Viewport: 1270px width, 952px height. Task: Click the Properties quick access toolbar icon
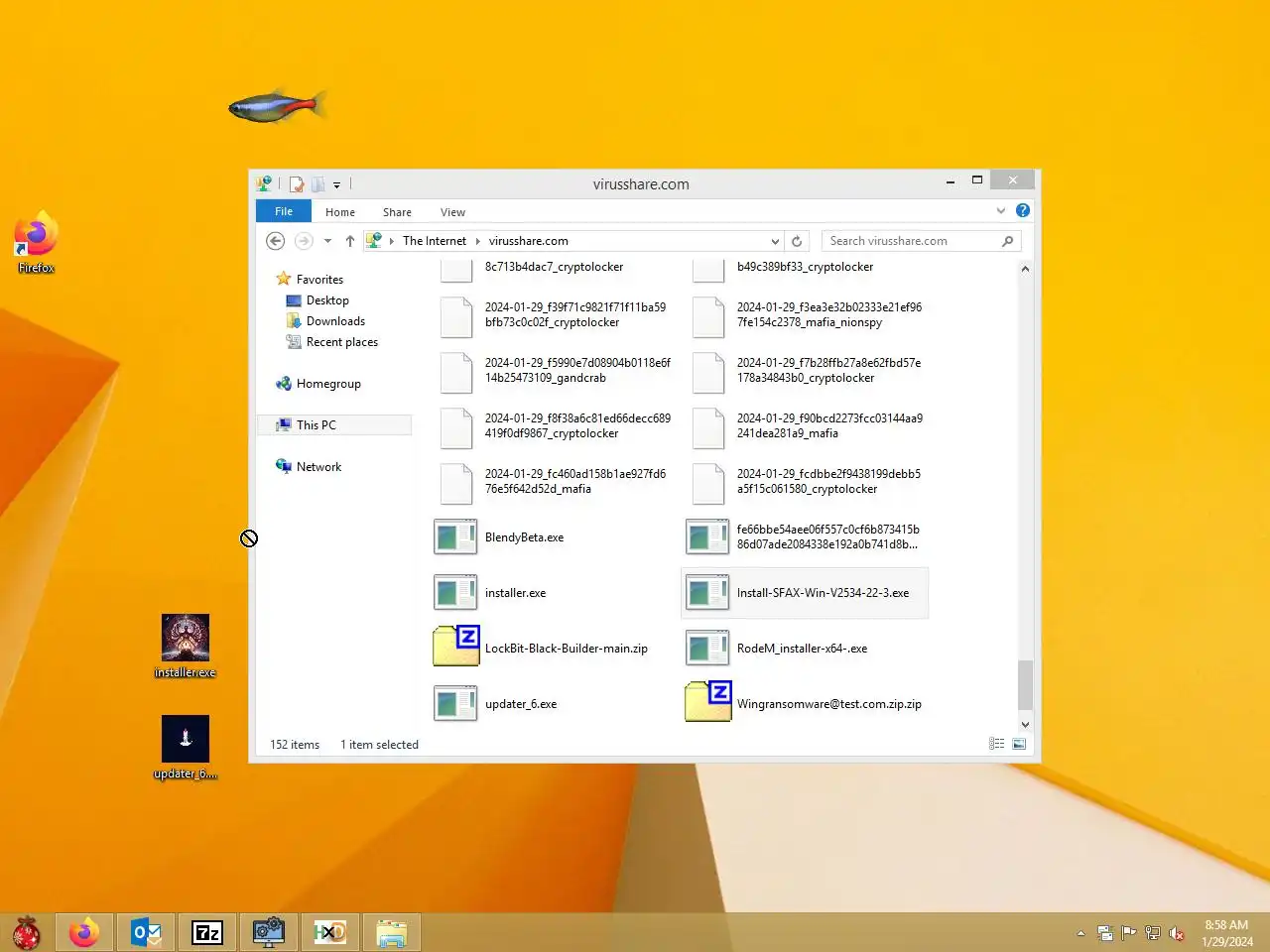[x=296, y=184]
